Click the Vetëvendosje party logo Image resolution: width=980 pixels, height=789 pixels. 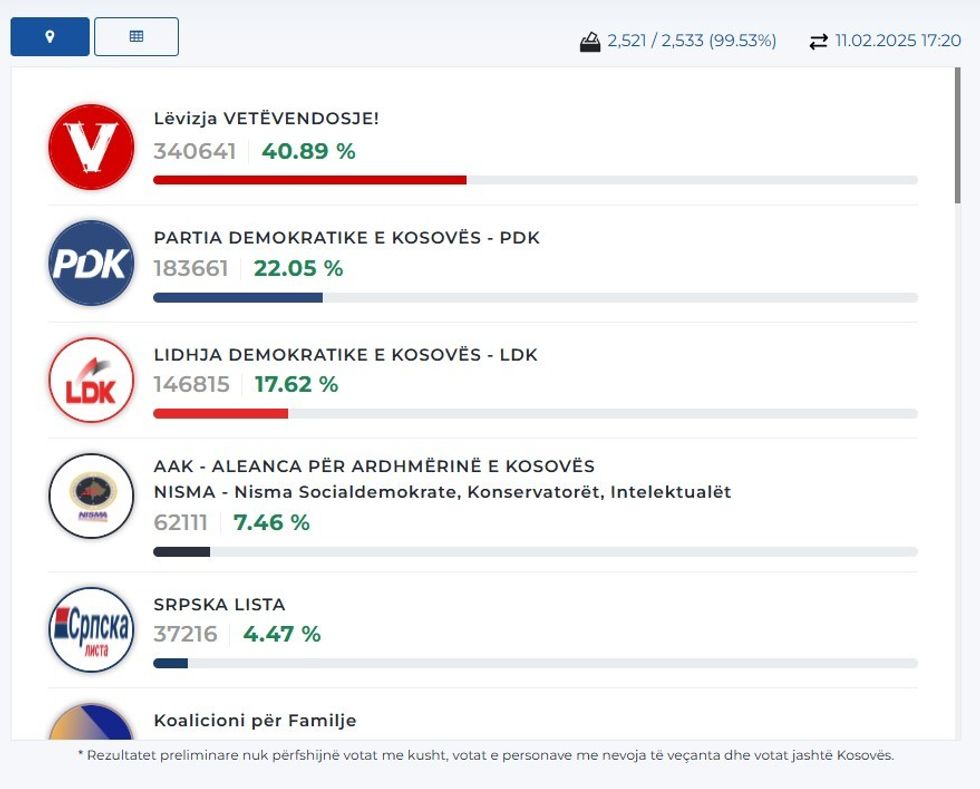click(x=91, y=147)
